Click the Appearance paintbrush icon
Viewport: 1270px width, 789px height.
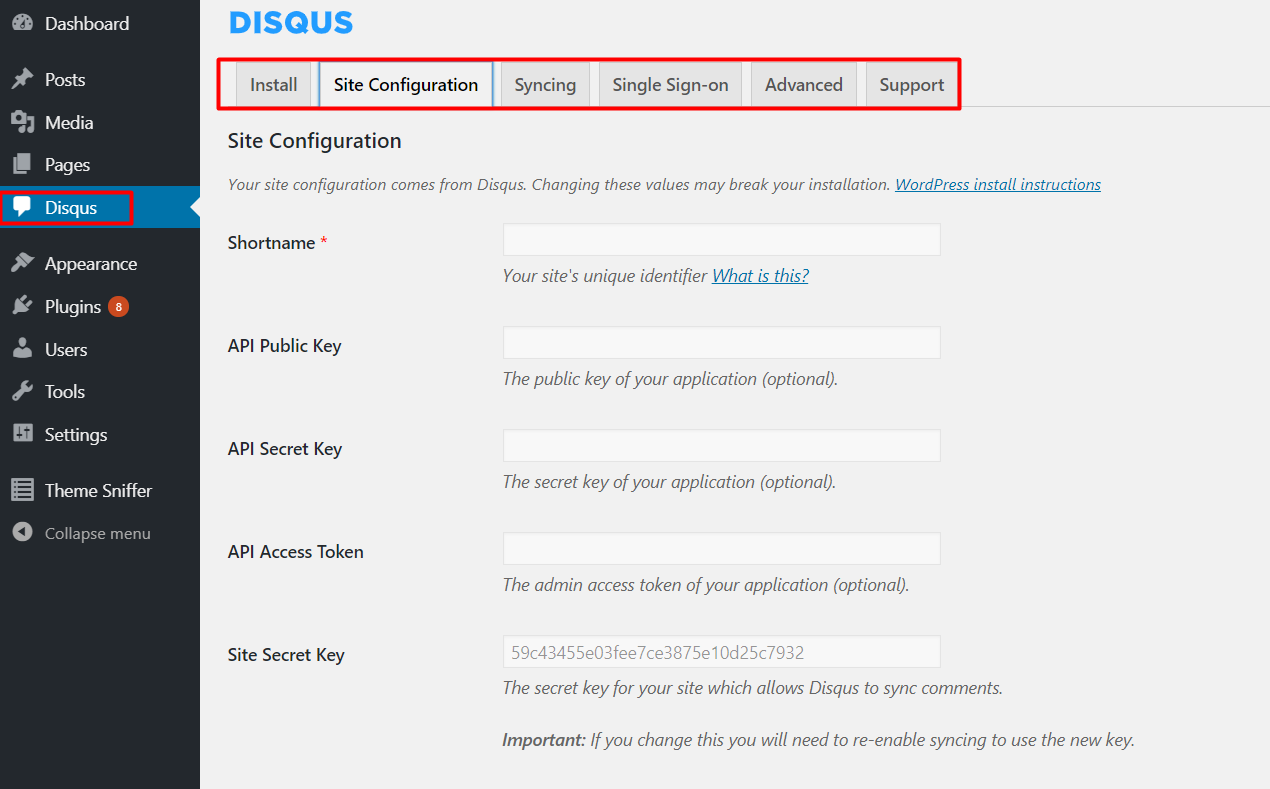coord(22,263)
